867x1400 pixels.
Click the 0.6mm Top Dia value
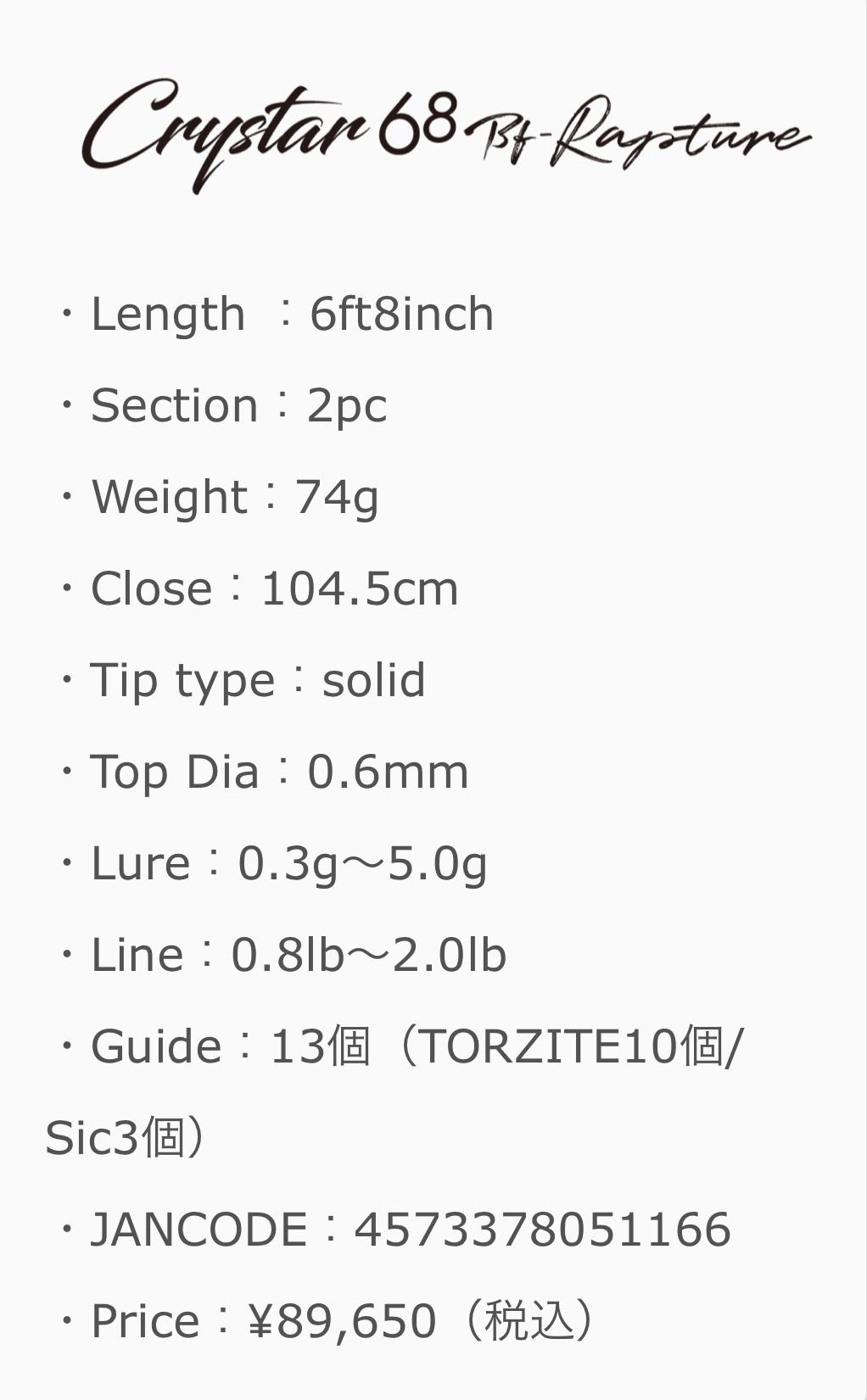(x=388, y=773)
